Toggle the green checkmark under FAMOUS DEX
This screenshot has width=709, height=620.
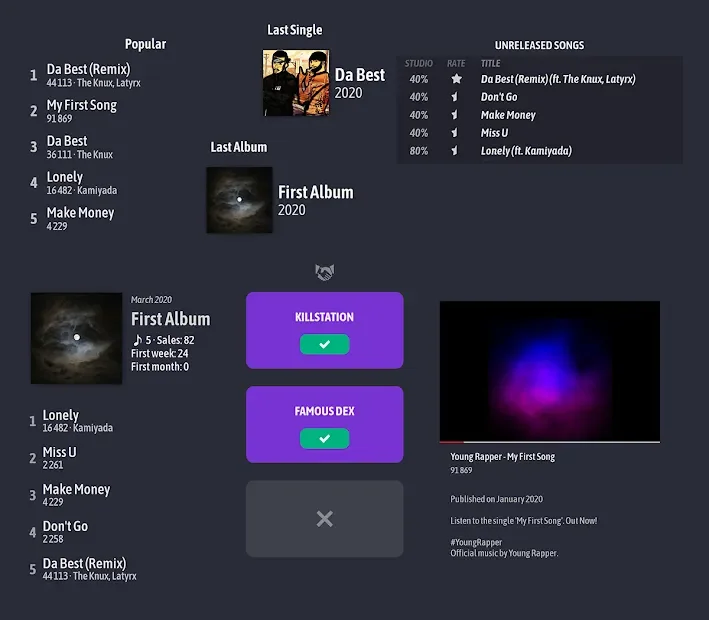[324, 438]
